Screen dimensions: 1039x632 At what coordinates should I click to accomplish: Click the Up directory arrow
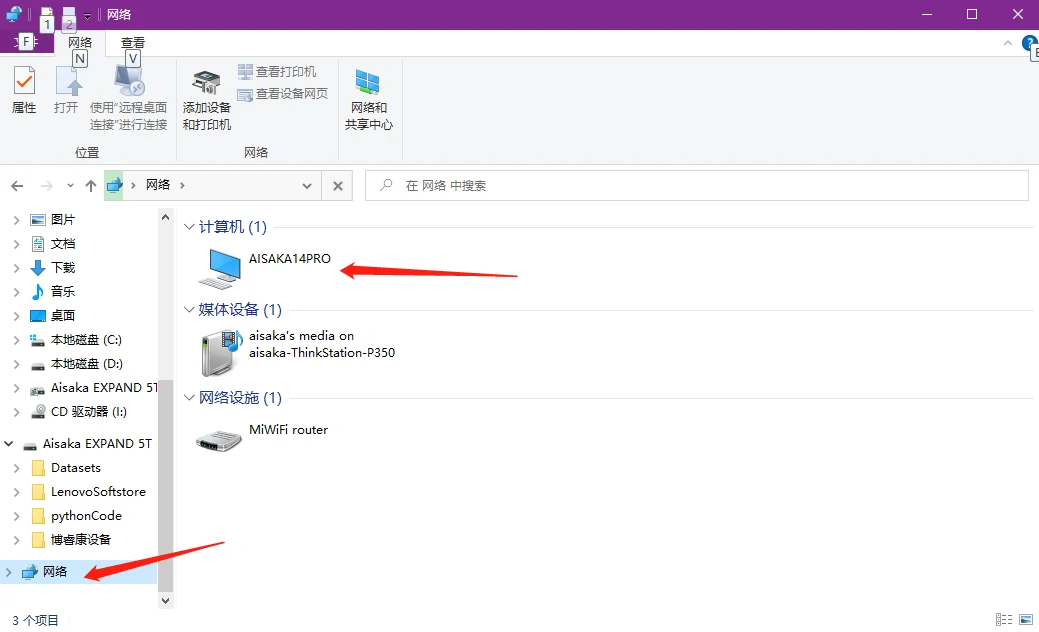point(91,186)
